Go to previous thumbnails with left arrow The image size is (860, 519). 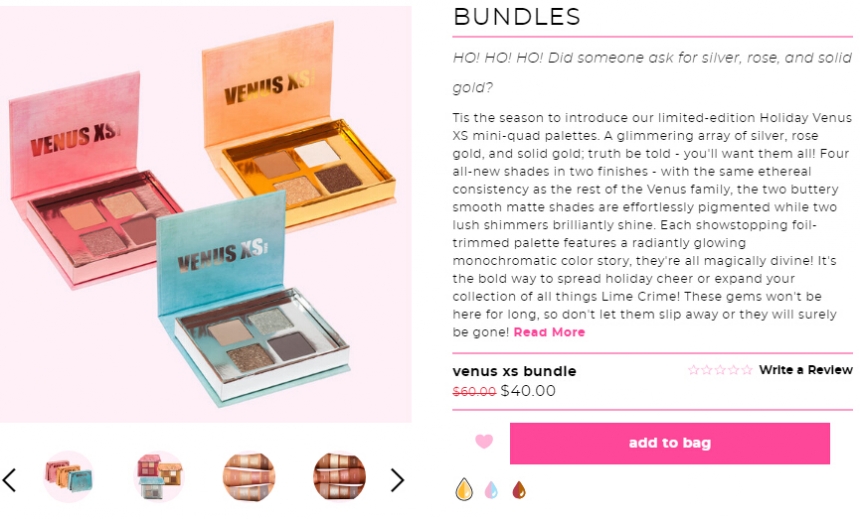coord(10,480)
